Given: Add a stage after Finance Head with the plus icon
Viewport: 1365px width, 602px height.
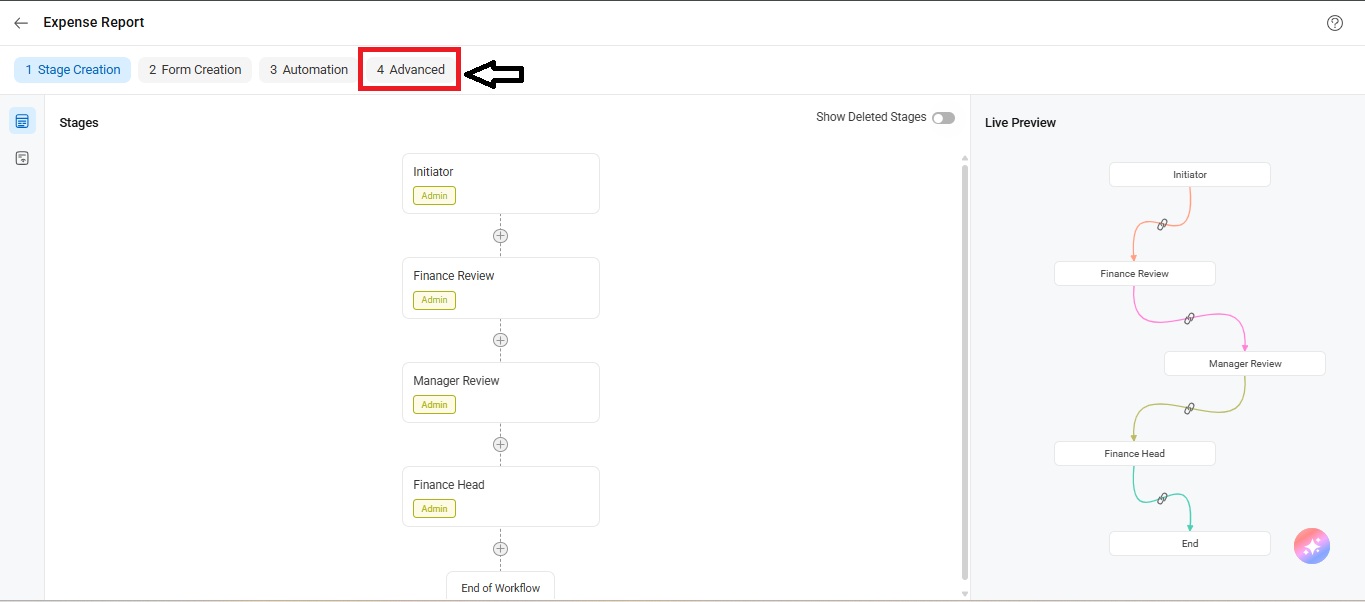Looking at the screenshot, I should 501,549.
